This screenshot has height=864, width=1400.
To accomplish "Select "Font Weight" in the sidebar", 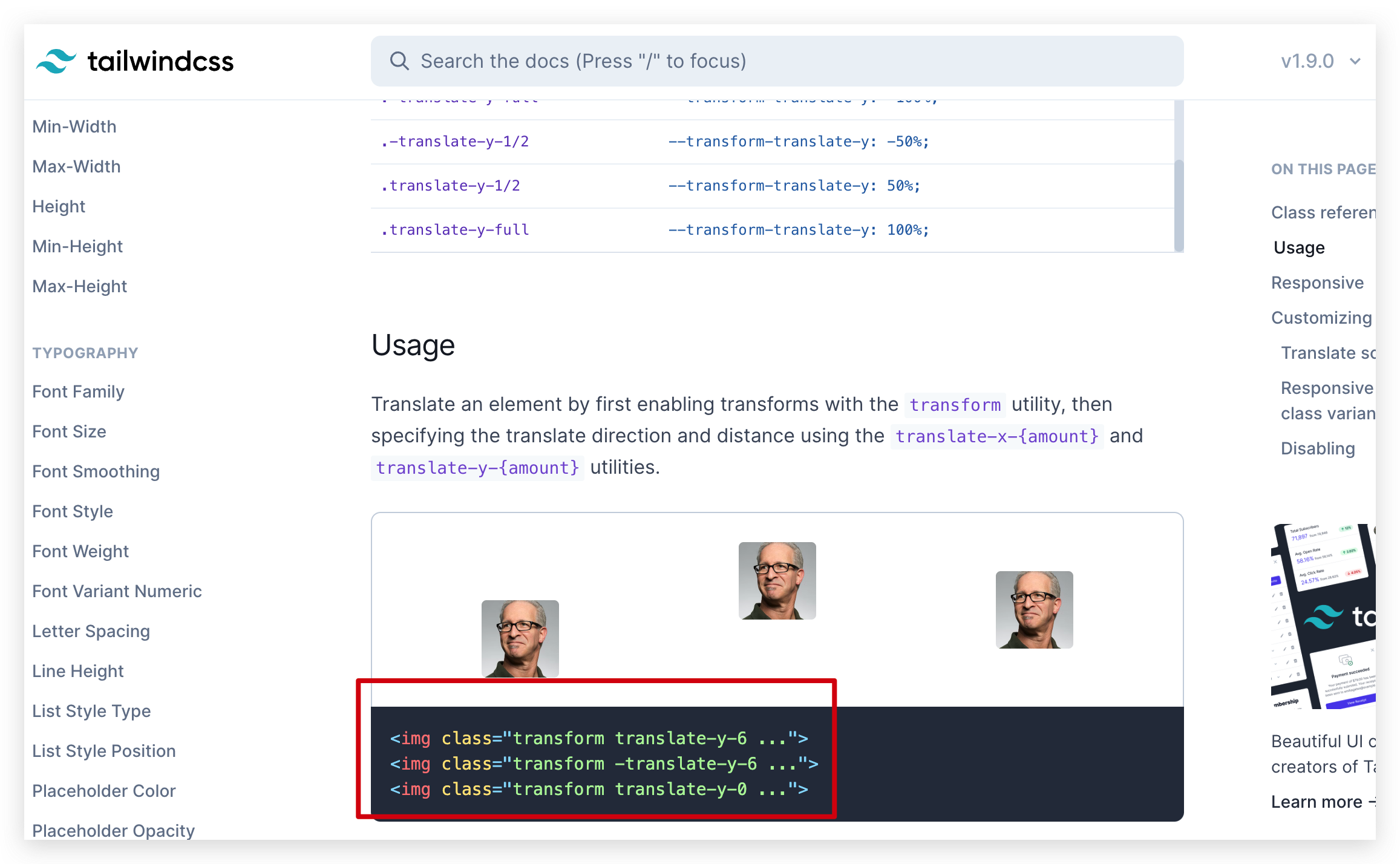I will (x=80, y=551).
